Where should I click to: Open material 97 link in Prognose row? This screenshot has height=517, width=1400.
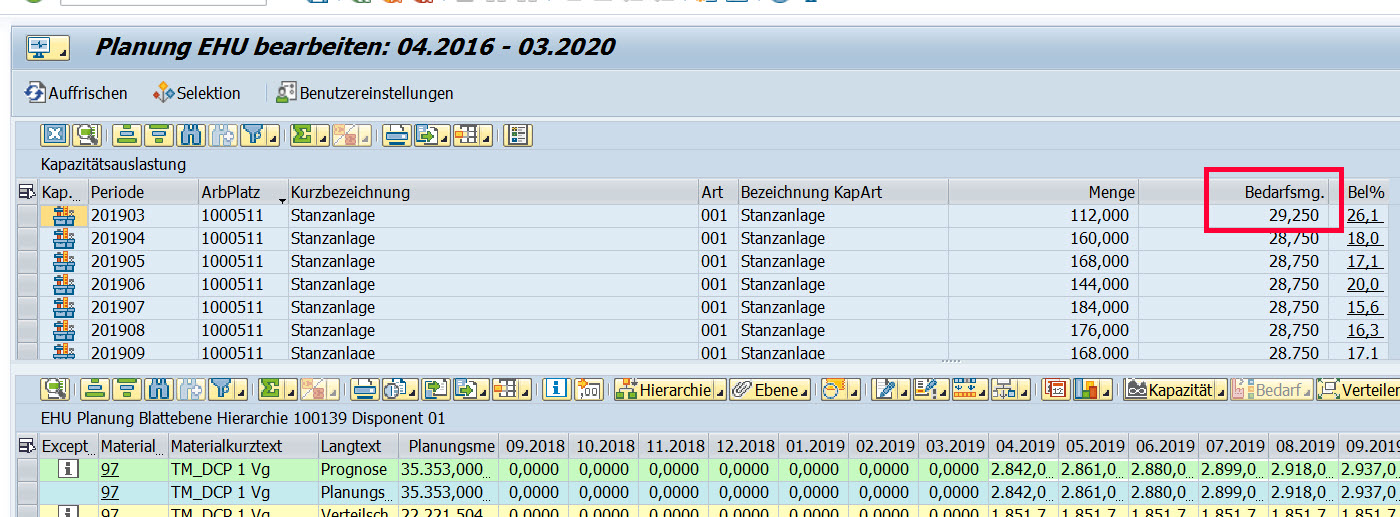point(109,468)
